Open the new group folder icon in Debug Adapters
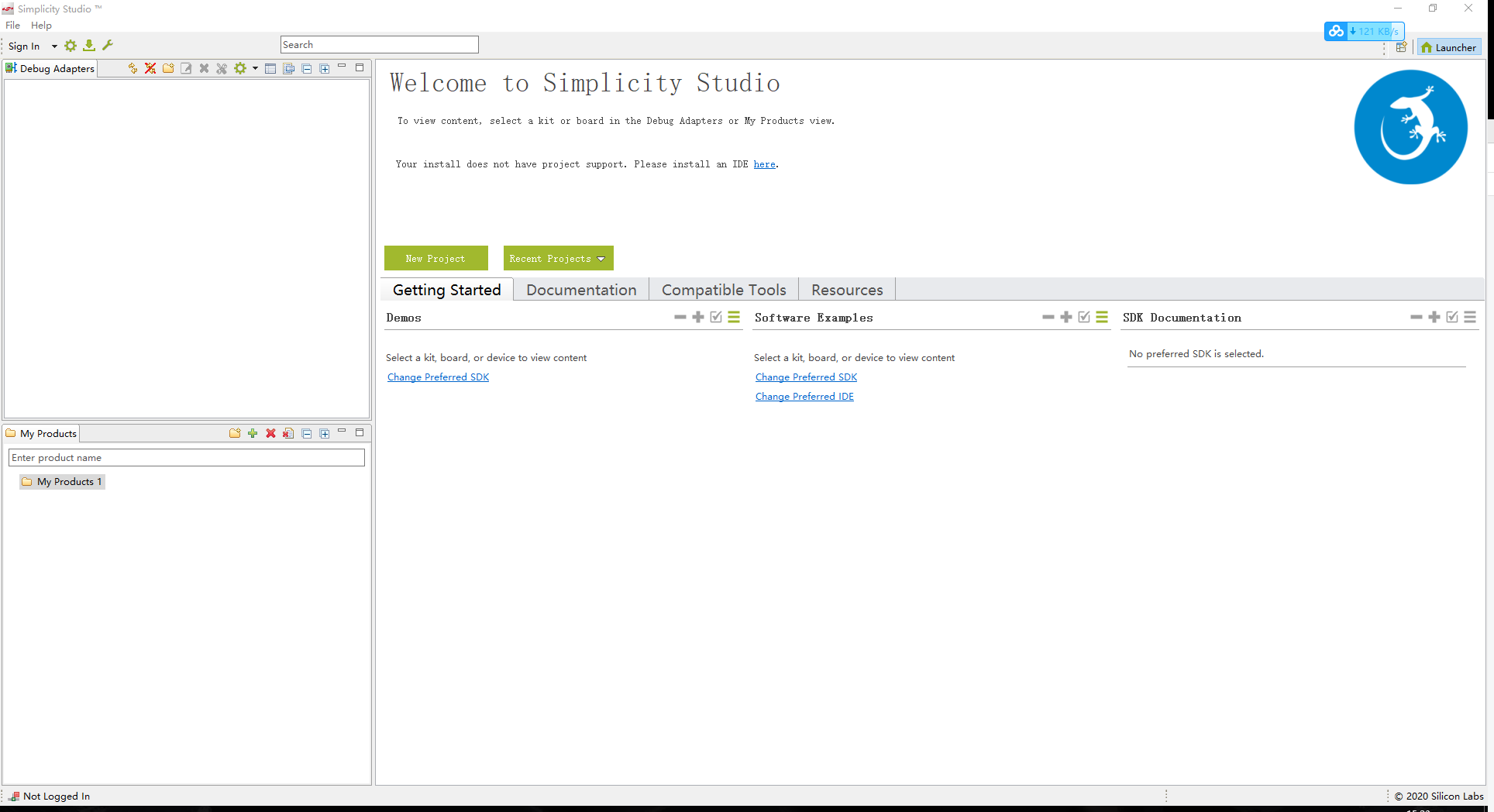This screenshot has height=812, width=1494. point(168,68)
